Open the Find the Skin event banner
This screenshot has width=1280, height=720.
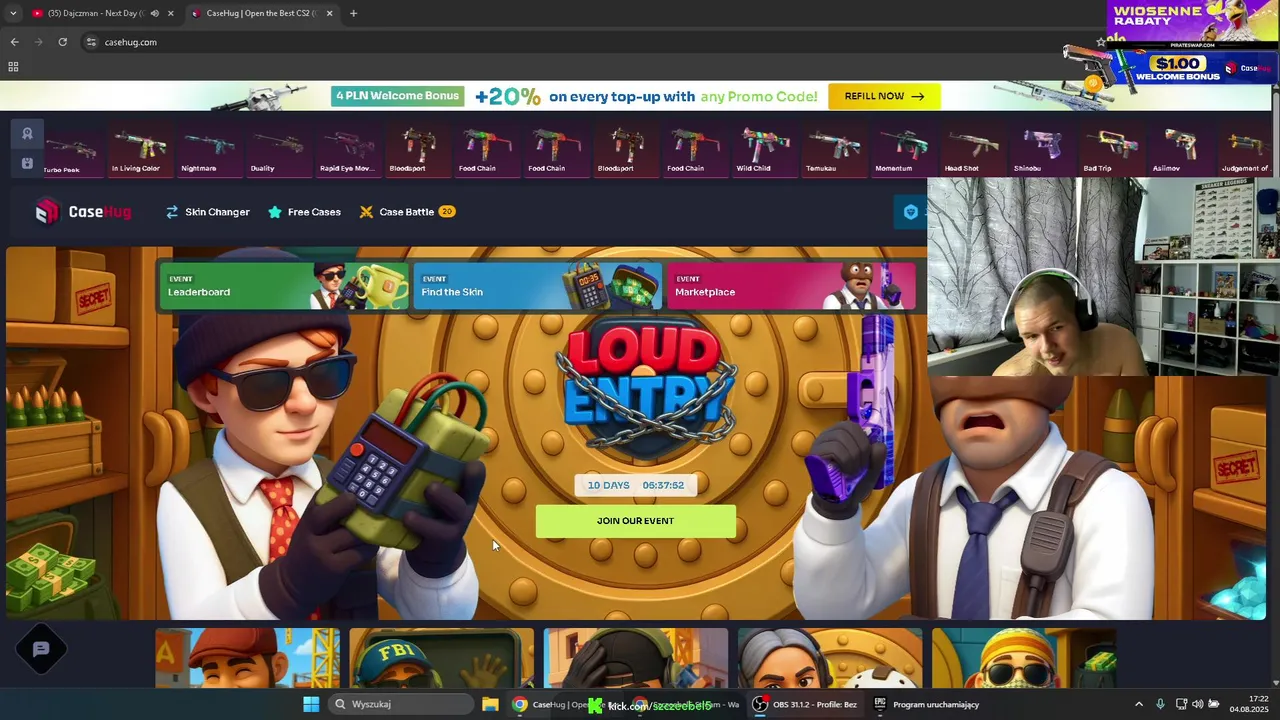pos(537,286)
